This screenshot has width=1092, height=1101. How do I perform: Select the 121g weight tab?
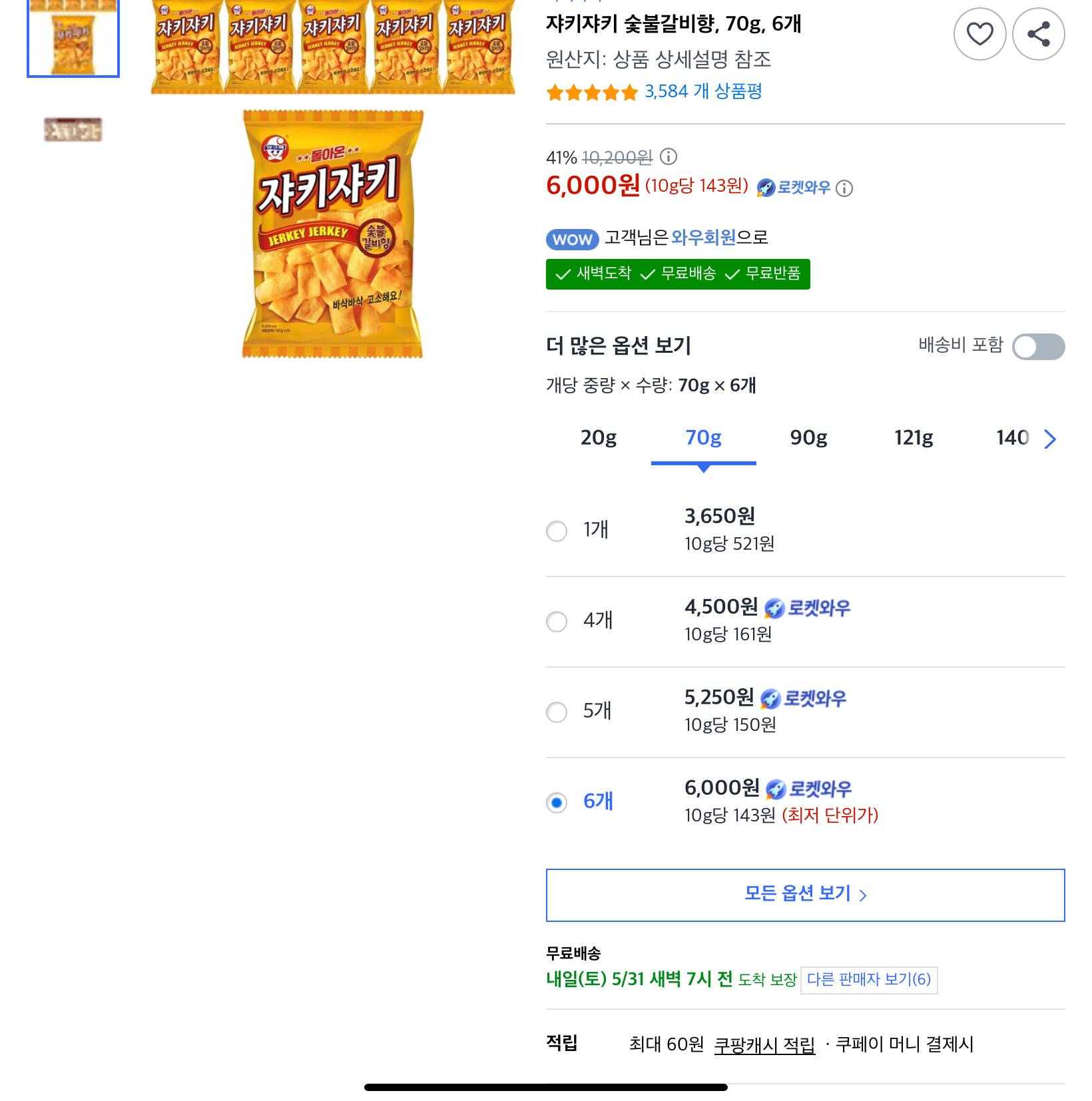(x=914, y=438)
